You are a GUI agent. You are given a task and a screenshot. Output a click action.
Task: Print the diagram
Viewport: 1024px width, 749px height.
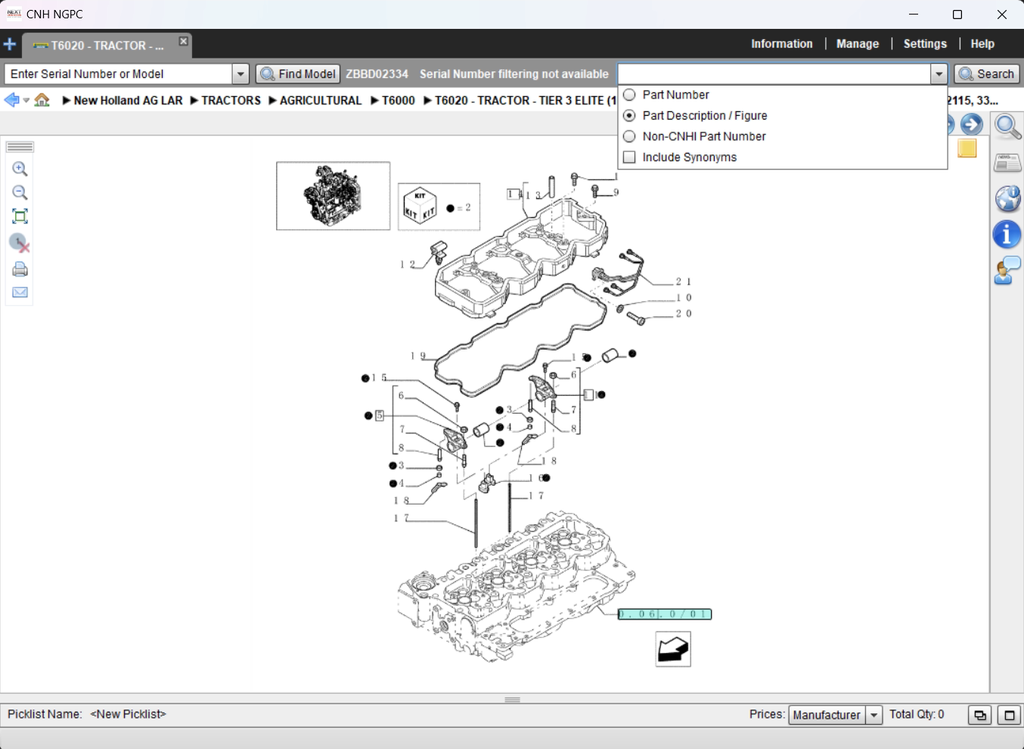20,269
